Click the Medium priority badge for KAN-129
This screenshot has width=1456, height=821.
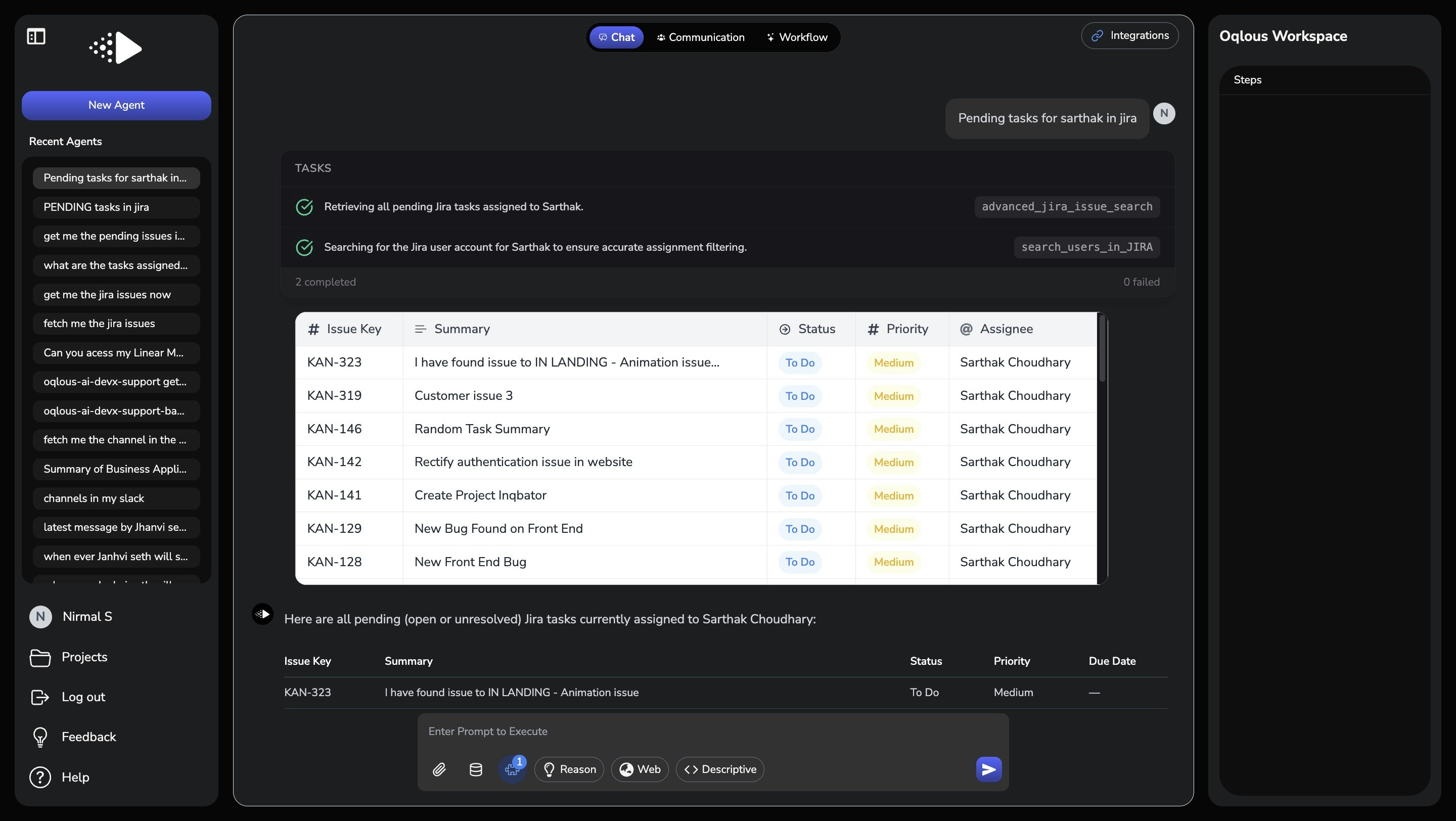tap(894, 529)
